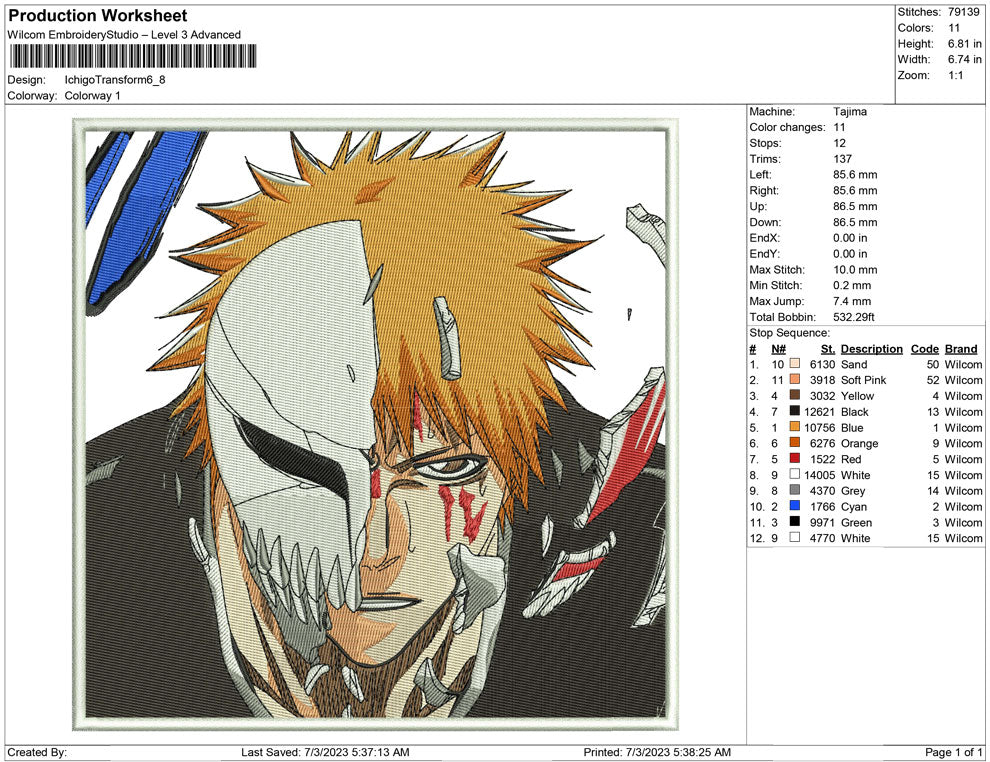Select the swatch beside the Orange row
This screenshot has height=762, width=990.
coord(795,444)
